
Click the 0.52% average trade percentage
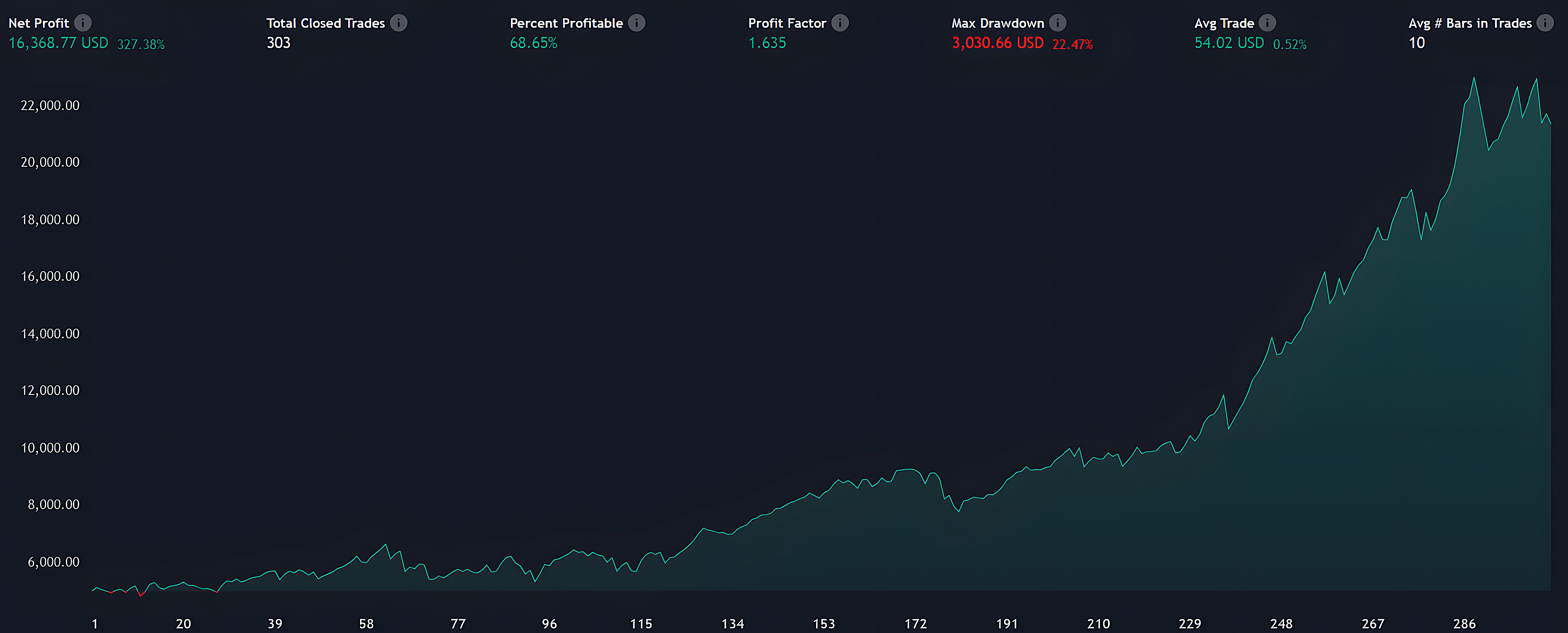pyautogui.click(x=1290, y=44)
